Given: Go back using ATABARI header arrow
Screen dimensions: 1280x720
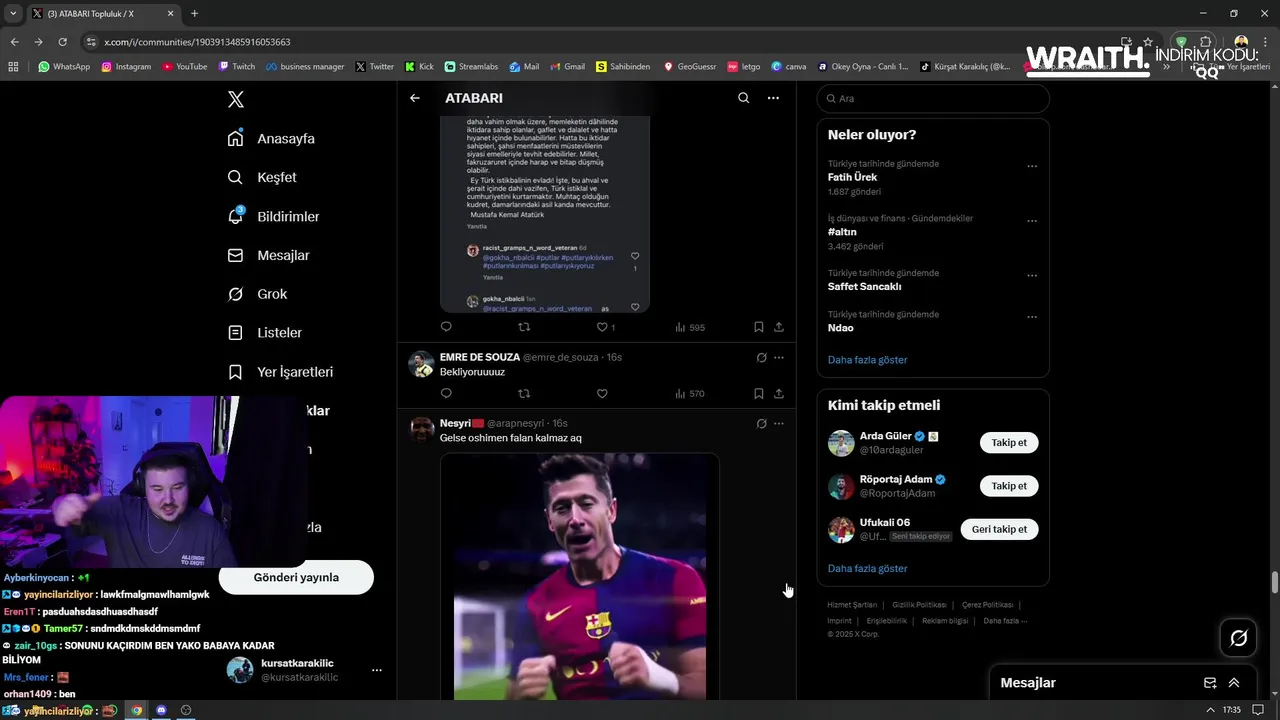Looking at the screenshot, I should (x=414, y=98).
